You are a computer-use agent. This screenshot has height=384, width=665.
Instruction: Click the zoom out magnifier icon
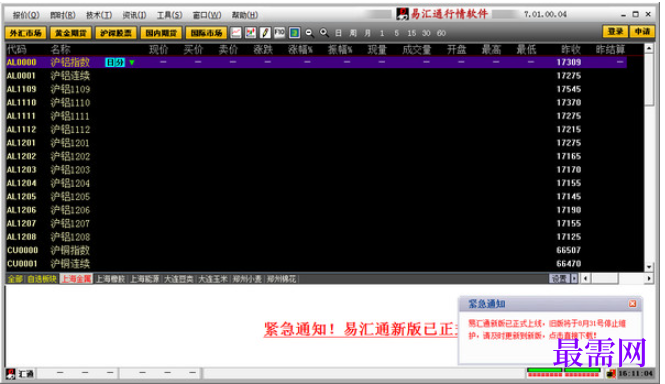[310, 33]
